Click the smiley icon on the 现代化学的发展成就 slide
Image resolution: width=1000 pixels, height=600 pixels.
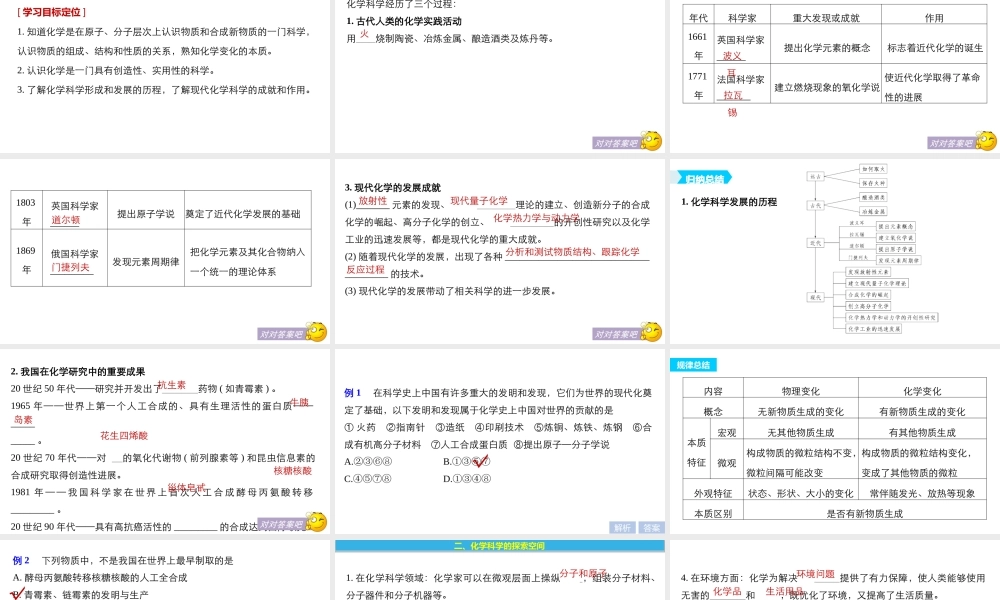tap(651, 332)
